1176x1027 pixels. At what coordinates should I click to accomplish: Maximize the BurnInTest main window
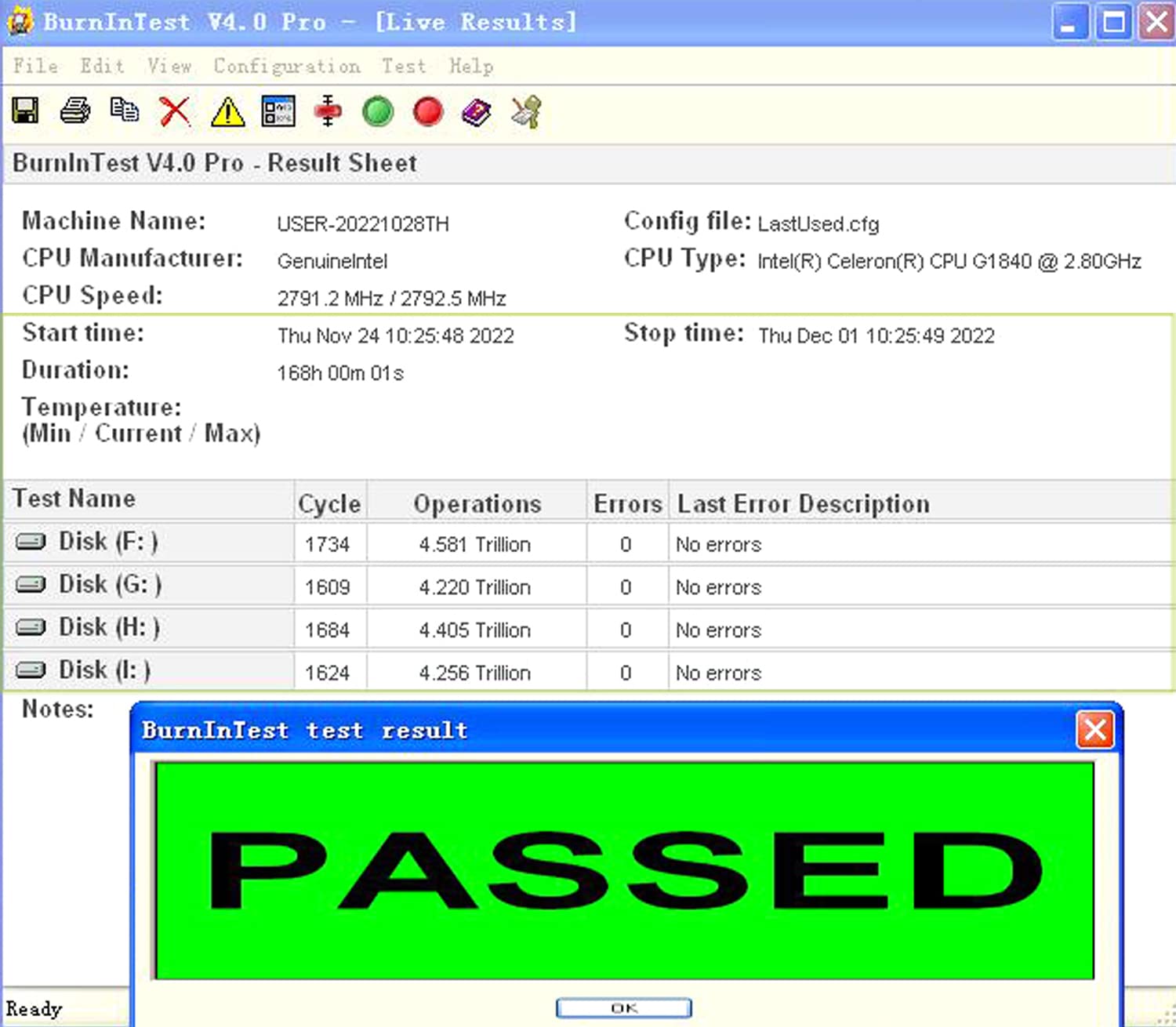coord(1113,22)
